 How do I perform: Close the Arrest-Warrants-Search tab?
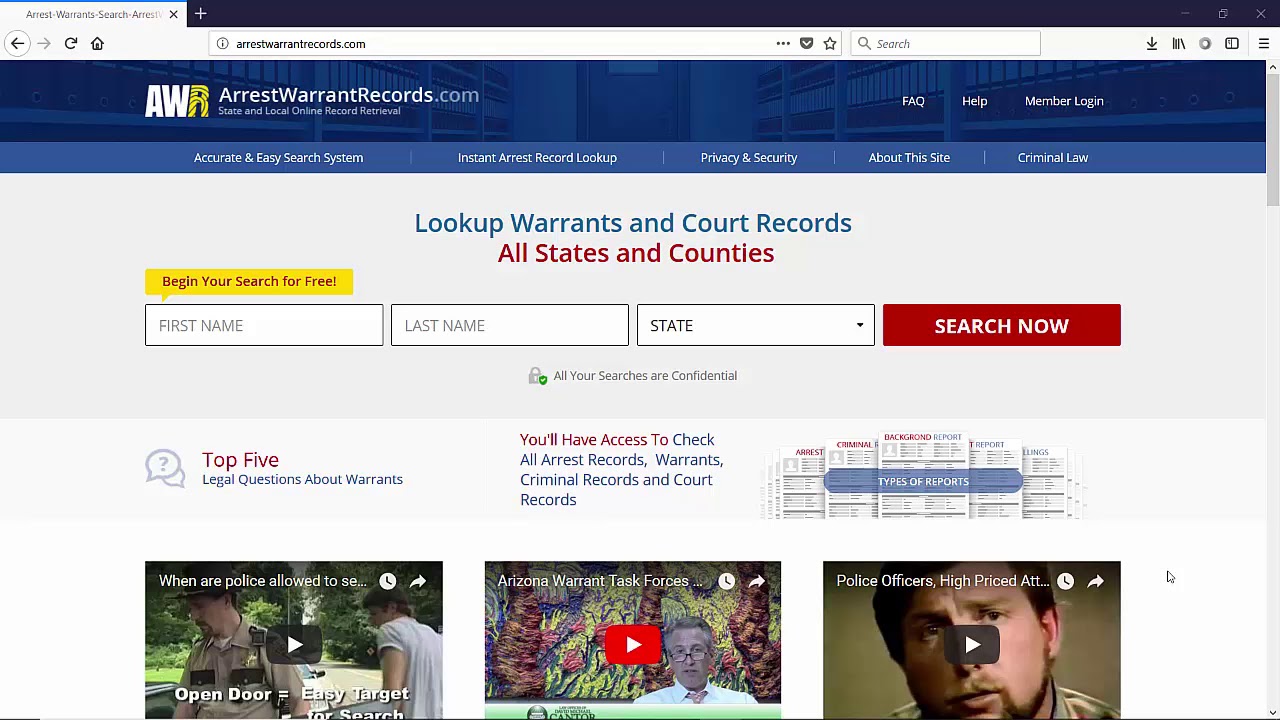(173, 14)
